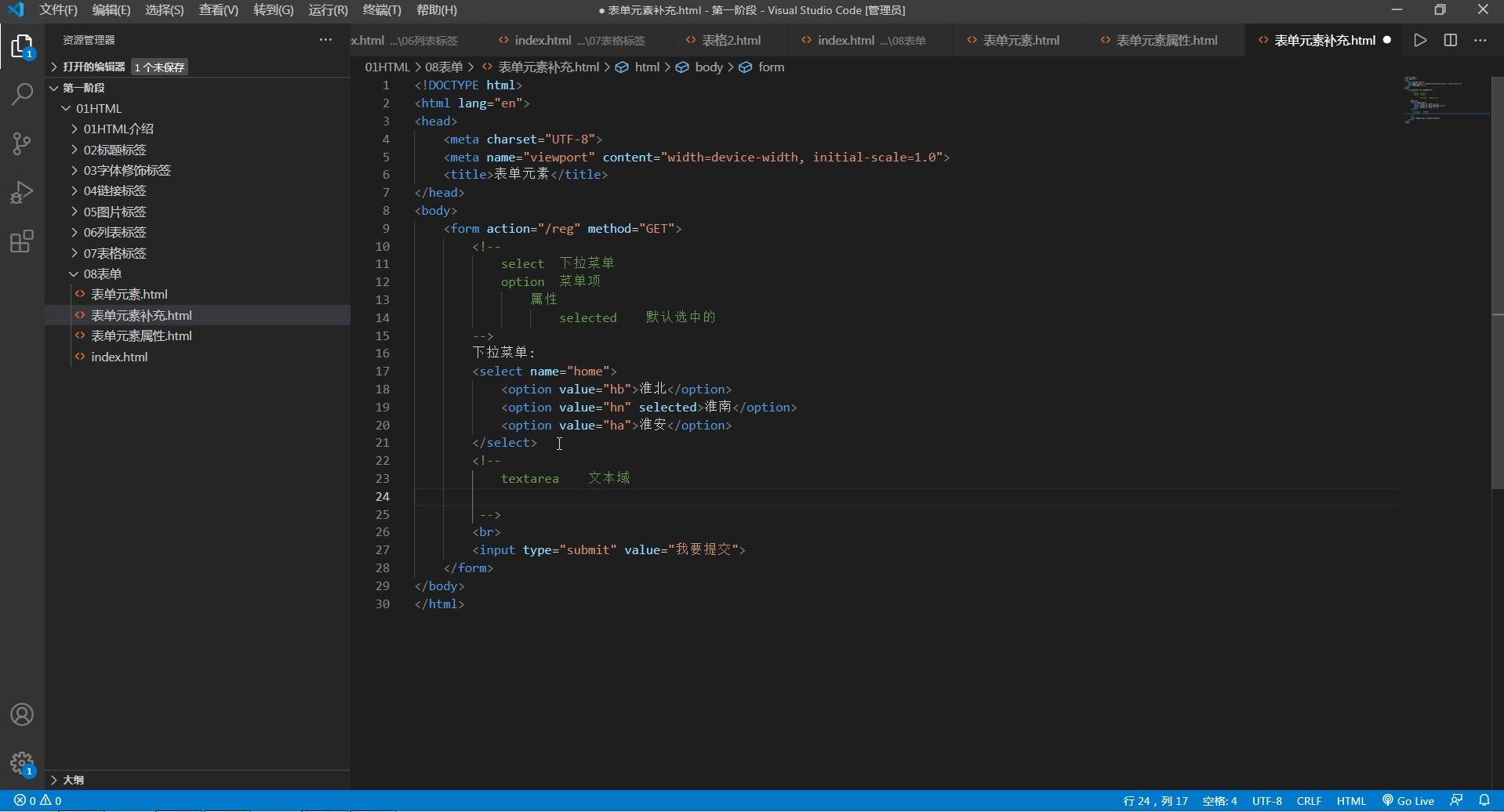Open the 编辑(E) menu
1504x812 pixels.
(111, 10)
